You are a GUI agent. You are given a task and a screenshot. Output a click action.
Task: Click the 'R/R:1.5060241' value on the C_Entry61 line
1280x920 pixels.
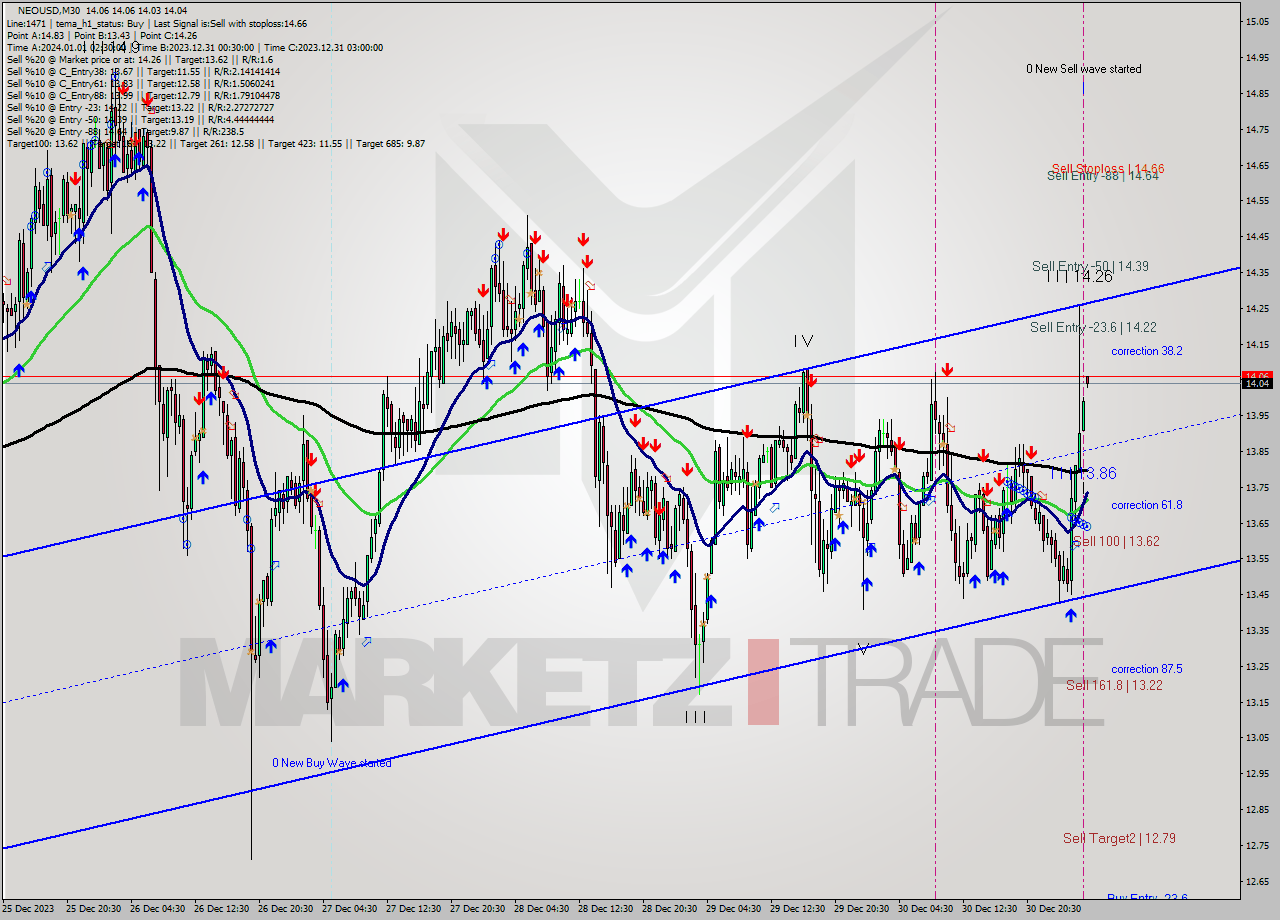coord(246,83)
